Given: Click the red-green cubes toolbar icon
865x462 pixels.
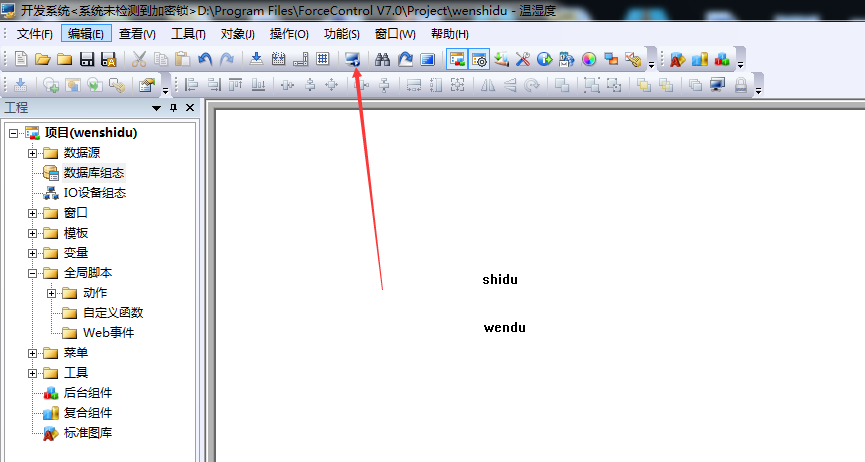Looking at the screenshot, I should [x=722, y=59].
